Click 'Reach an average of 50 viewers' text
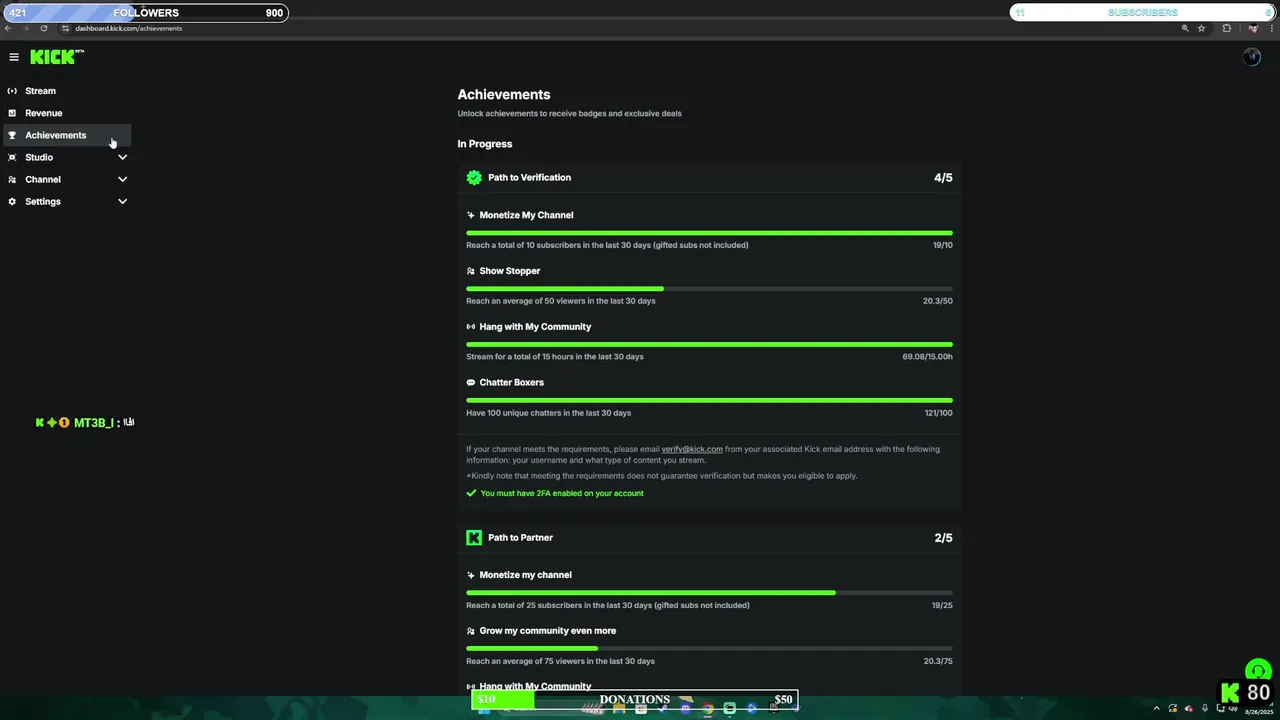Screen dimensions: 1280x720 tap(561, 301)
